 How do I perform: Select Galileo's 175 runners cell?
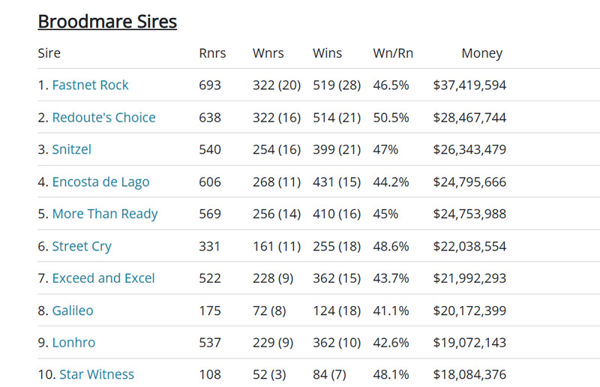coord(210,310)
